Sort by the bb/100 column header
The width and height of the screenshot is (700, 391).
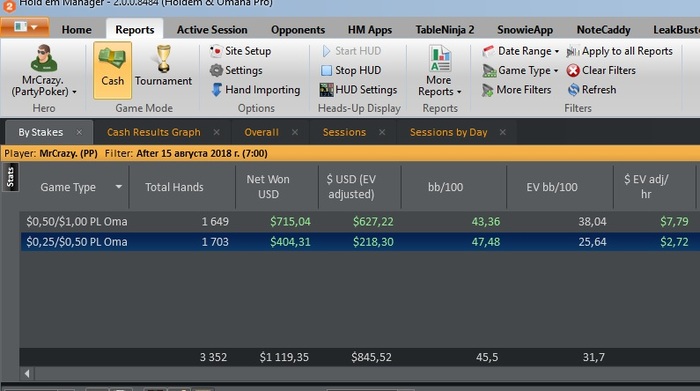(x=445, y=187)
